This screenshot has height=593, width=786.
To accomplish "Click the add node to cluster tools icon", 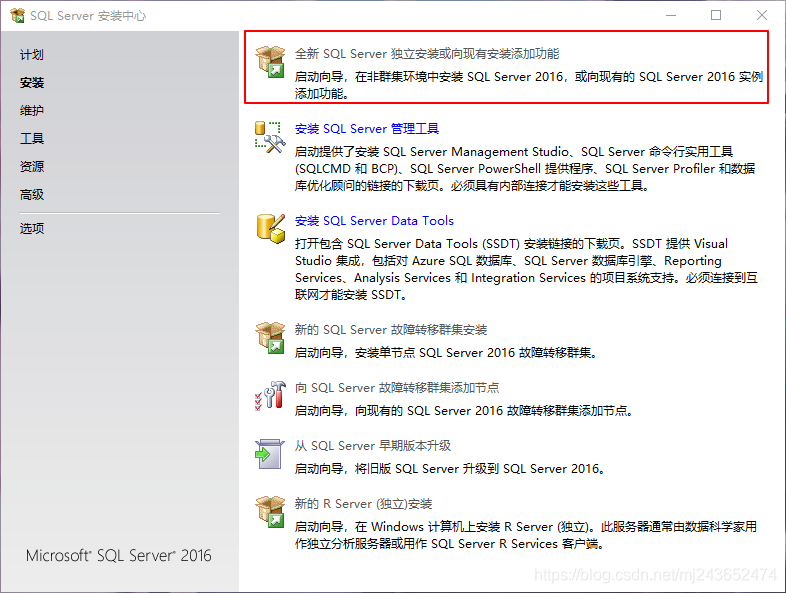I will pyautogui.click(x=270, y=396).
